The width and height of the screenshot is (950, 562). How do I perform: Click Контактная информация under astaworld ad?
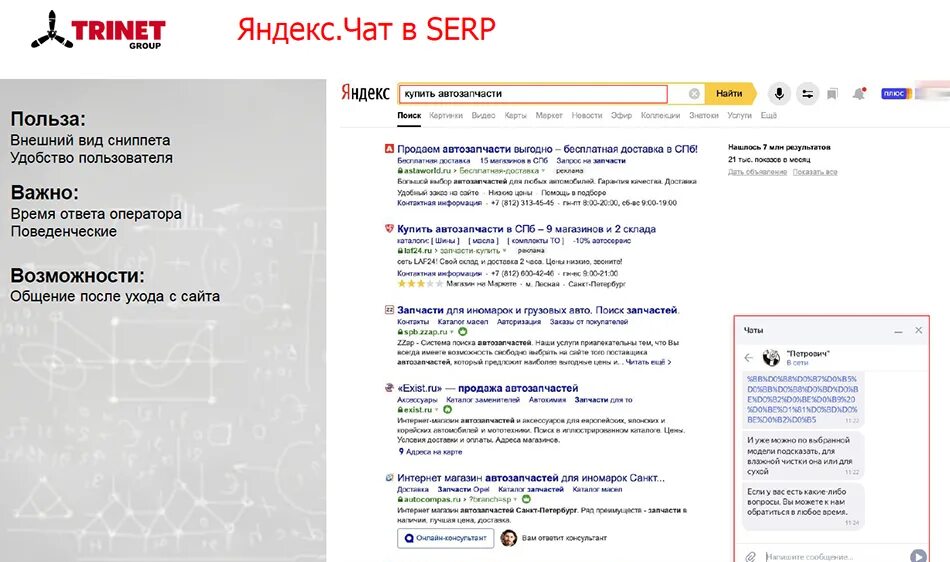tap(439, 203)
